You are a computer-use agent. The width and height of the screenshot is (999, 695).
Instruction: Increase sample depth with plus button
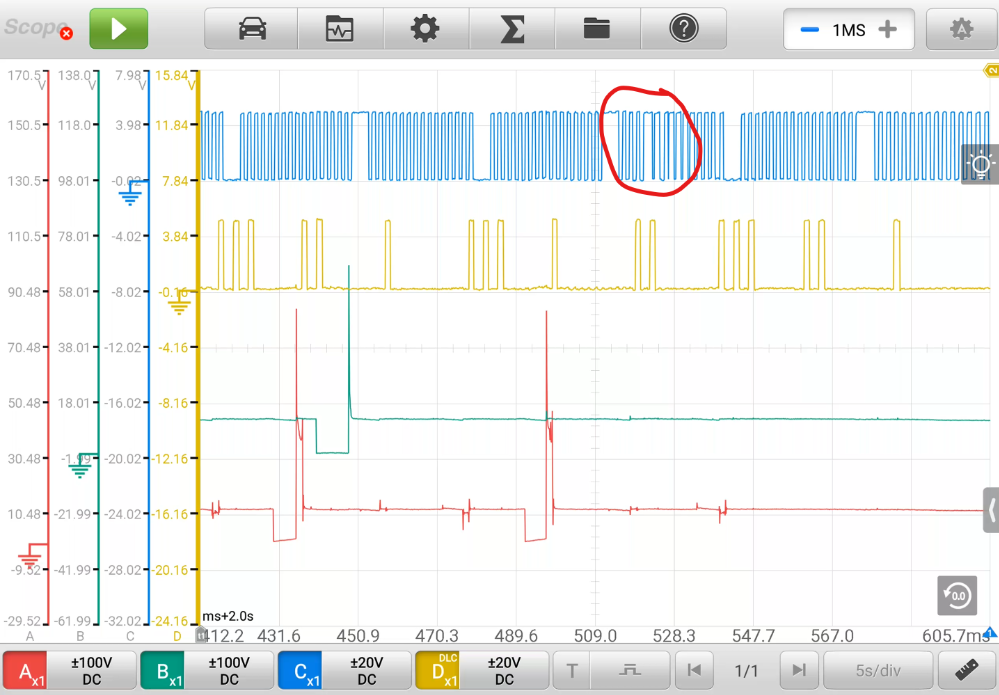pyautogui.click(x=887, y=30)
